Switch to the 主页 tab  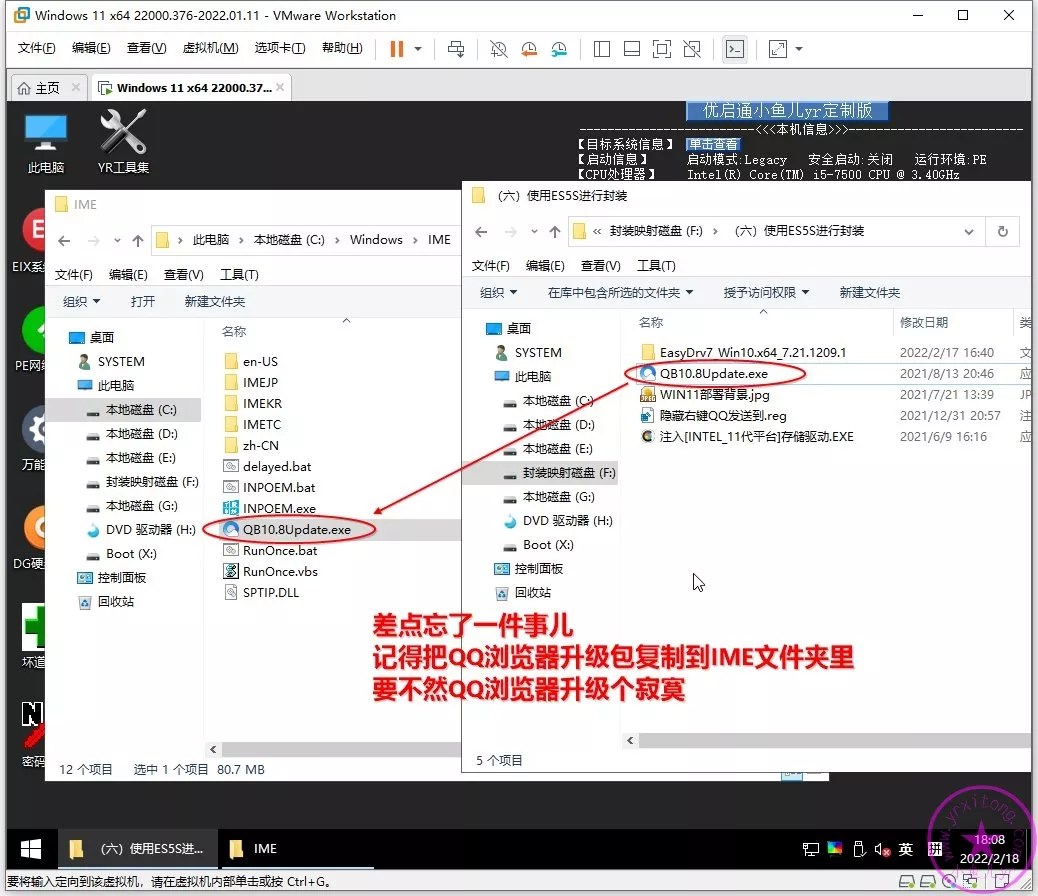[x=39, y=88]
